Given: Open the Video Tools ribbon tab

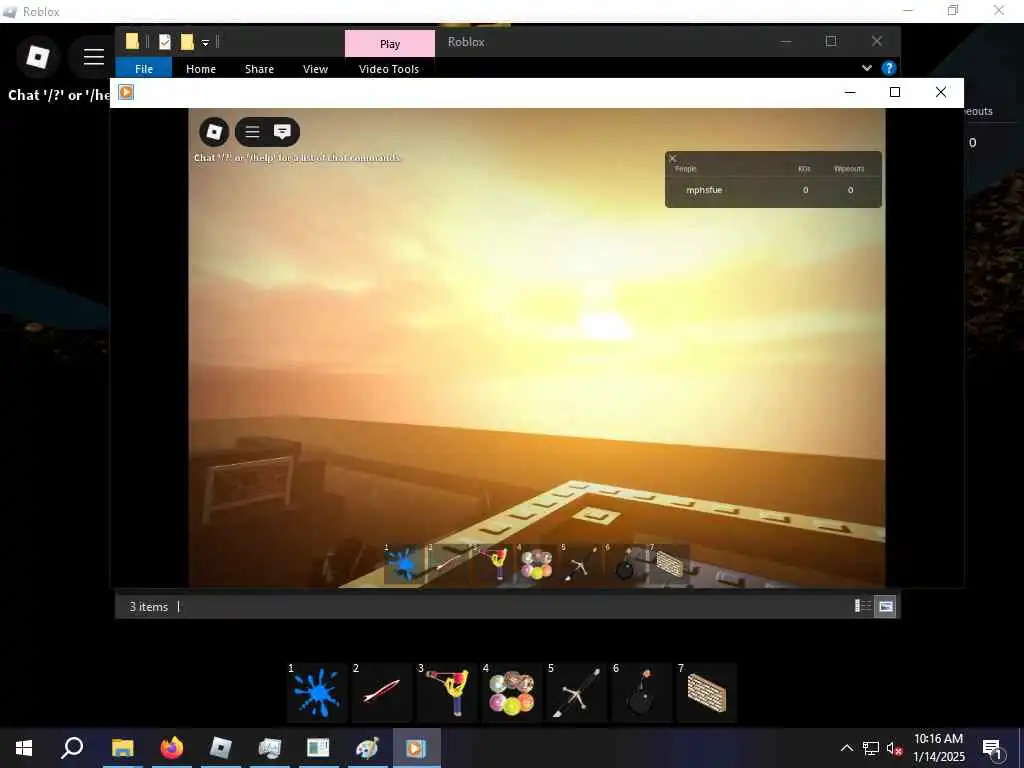Looking at the screenshot, I should 389,69.
